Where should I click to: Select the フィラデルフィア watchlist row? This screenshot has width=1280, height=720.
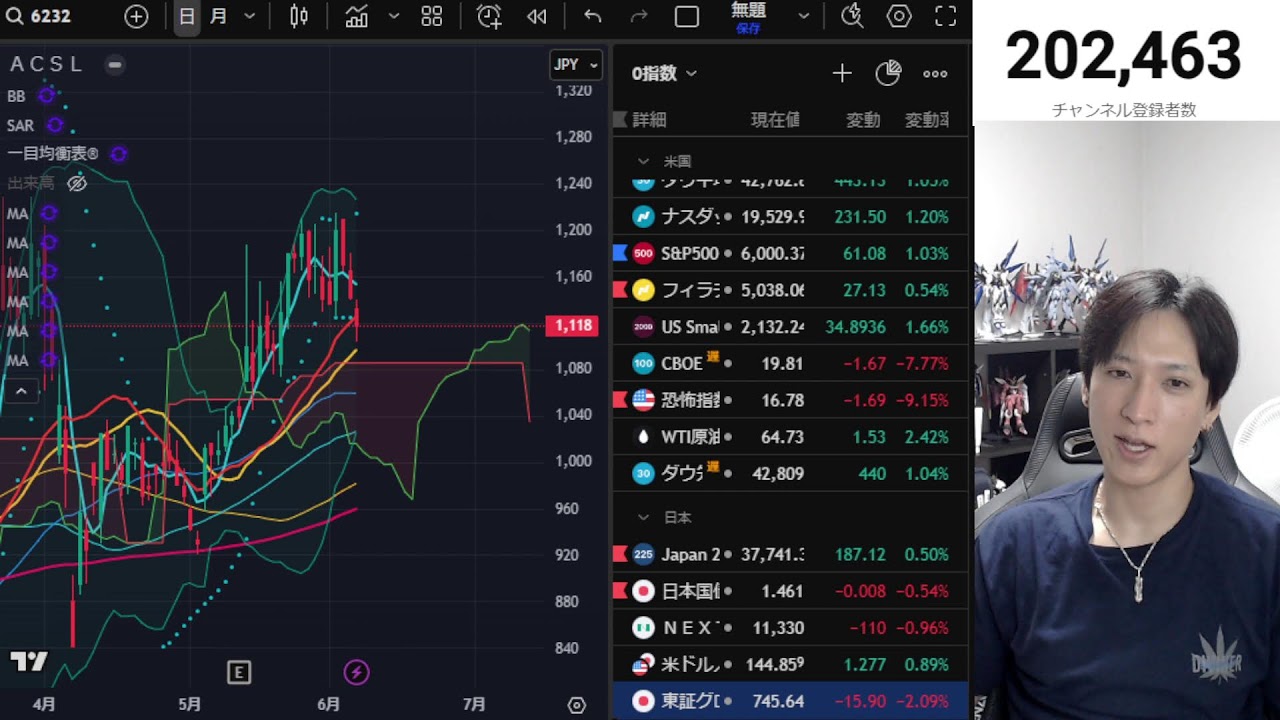790,290
